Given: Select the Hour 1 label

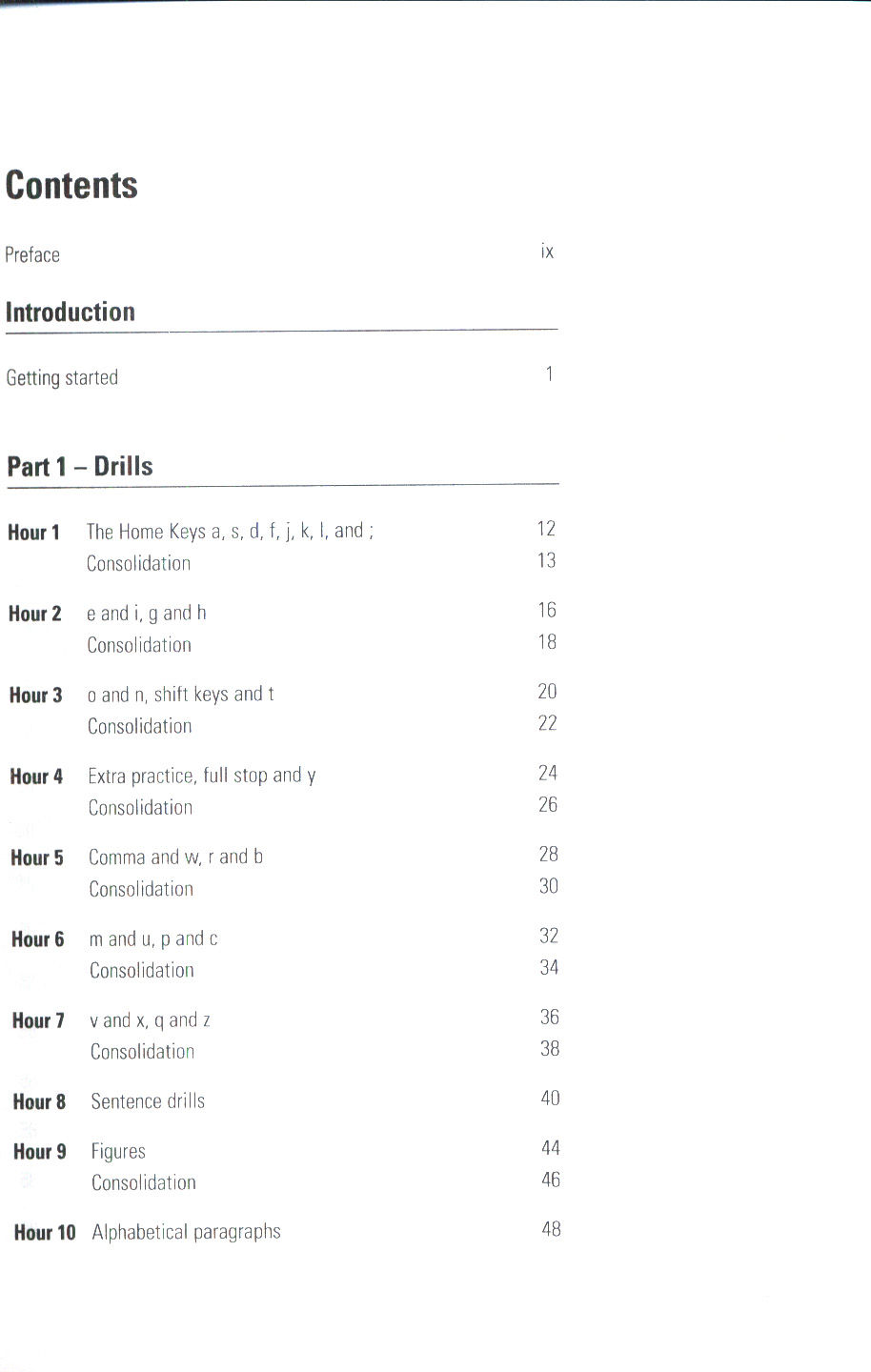Looking at the screenshot, I should (33, 533).
